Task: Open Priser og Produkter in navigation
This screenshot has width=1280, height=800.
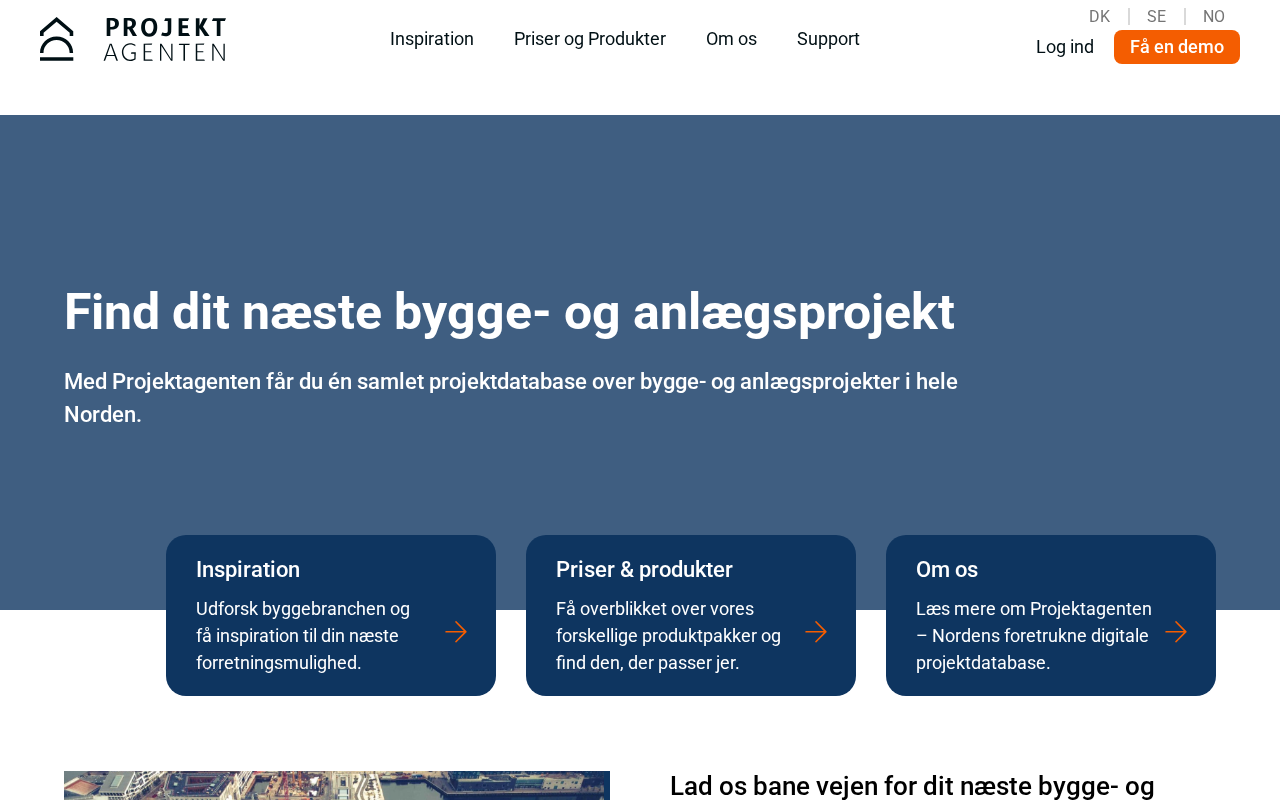Action: (x=590, y=39)
